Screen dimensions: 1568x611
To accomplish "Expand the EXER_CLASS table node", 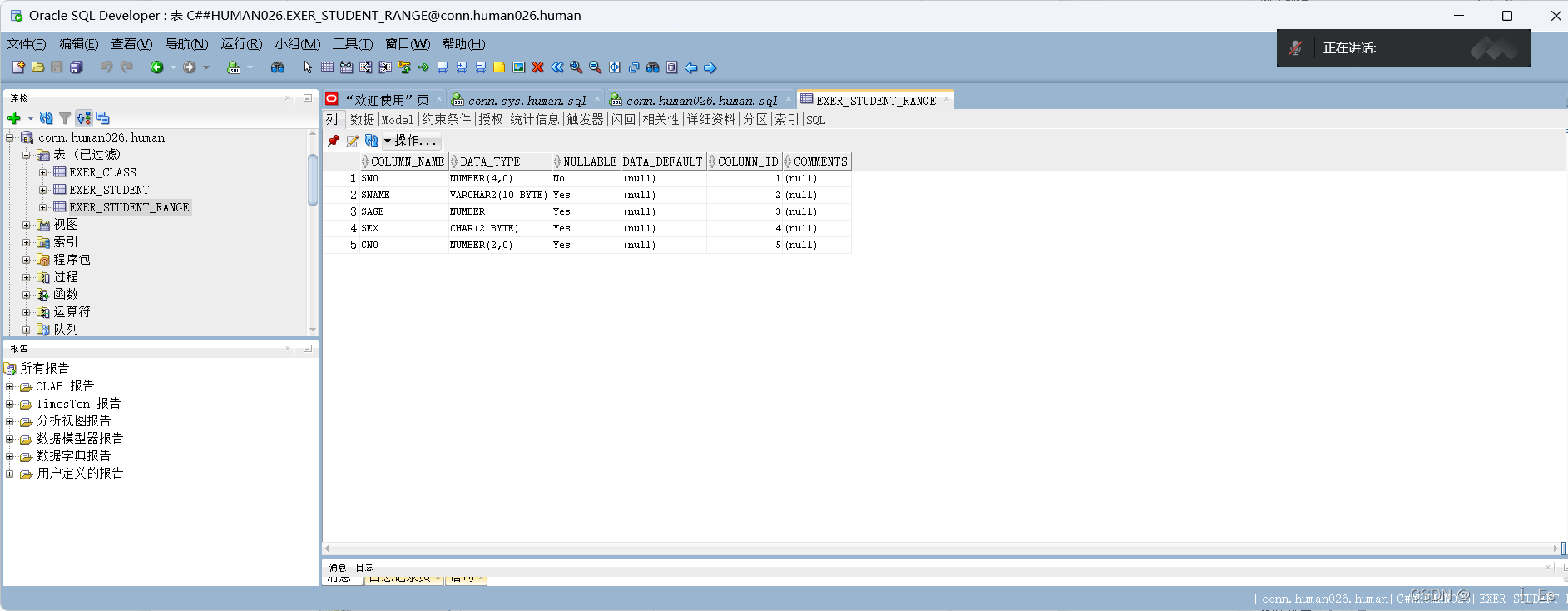I will tap(43, 172).
